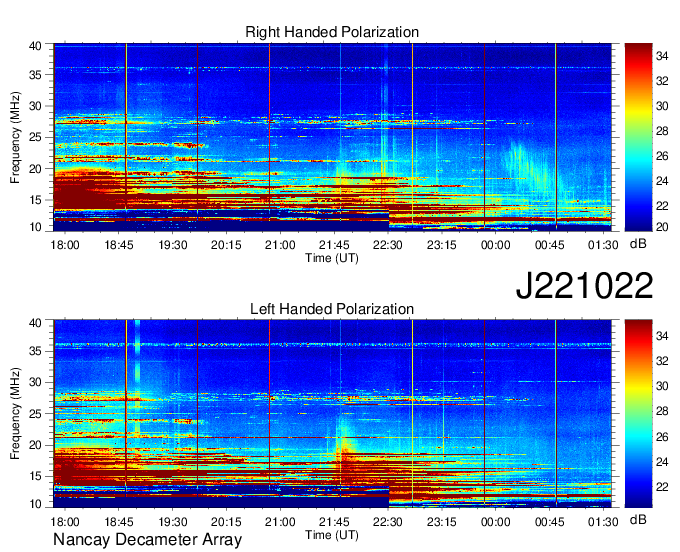Viewport: 680px width, 552px height.
Task: Click 24 value on right-handed colorbar scale
Action: point(662,181)
